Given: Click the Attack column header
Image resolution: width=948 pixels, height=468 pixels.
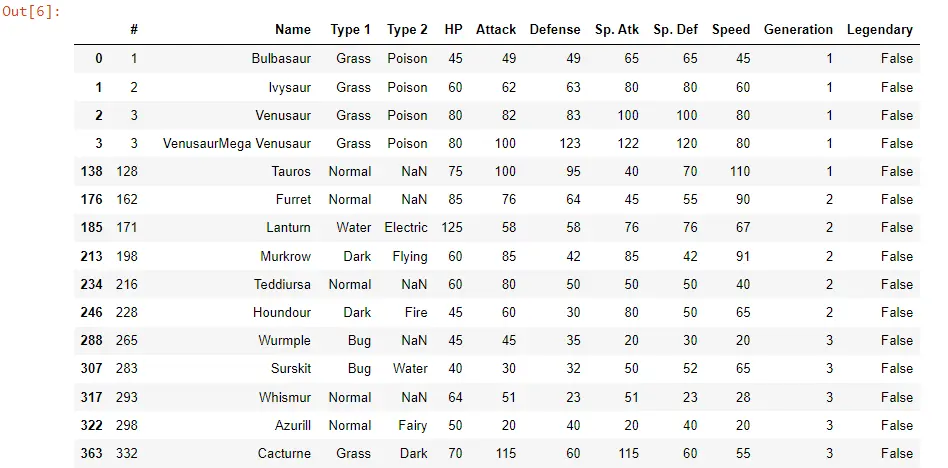Looking at the screenshot, I should 496,30.
